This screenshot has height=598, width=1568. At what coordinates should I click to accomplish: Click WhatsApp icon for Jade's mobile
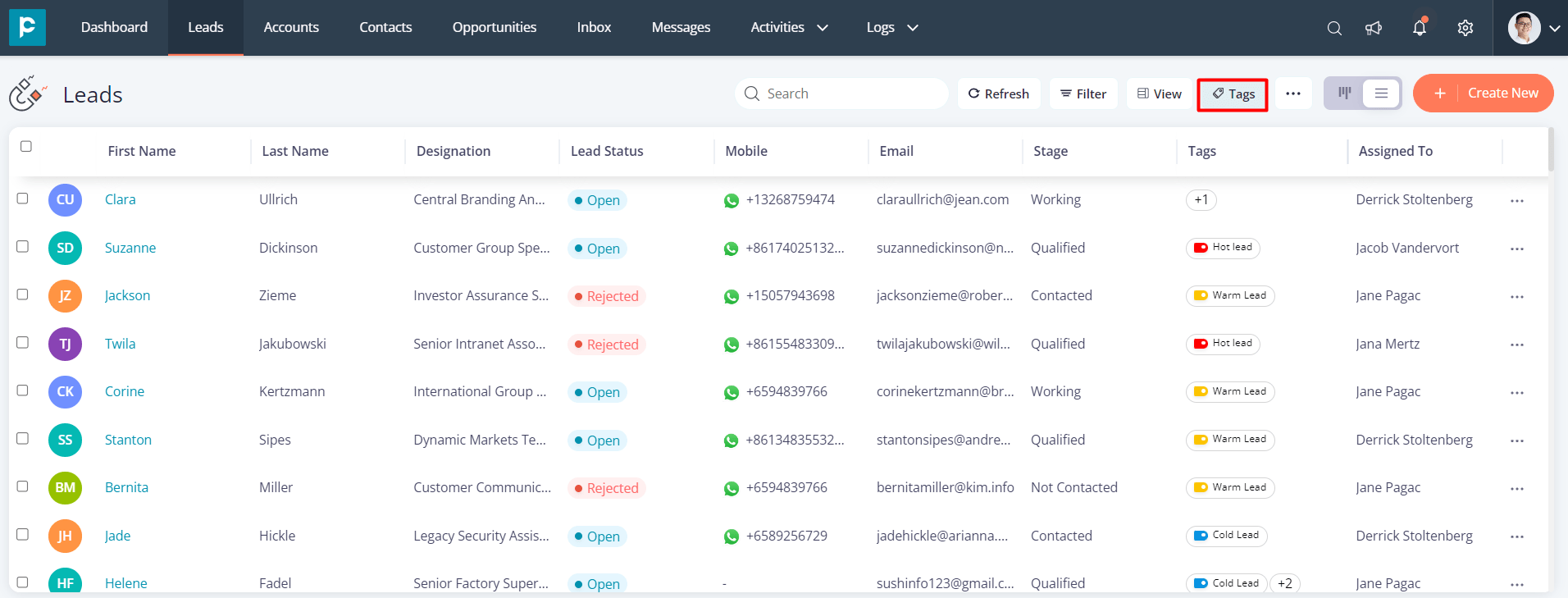coord(732,536)
